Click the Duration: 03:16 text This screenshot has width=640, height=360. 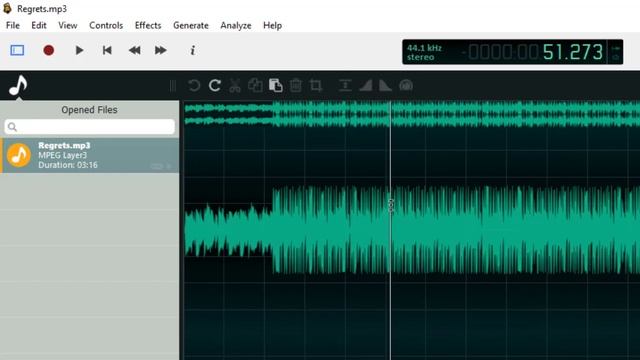(x=68, y=165)
